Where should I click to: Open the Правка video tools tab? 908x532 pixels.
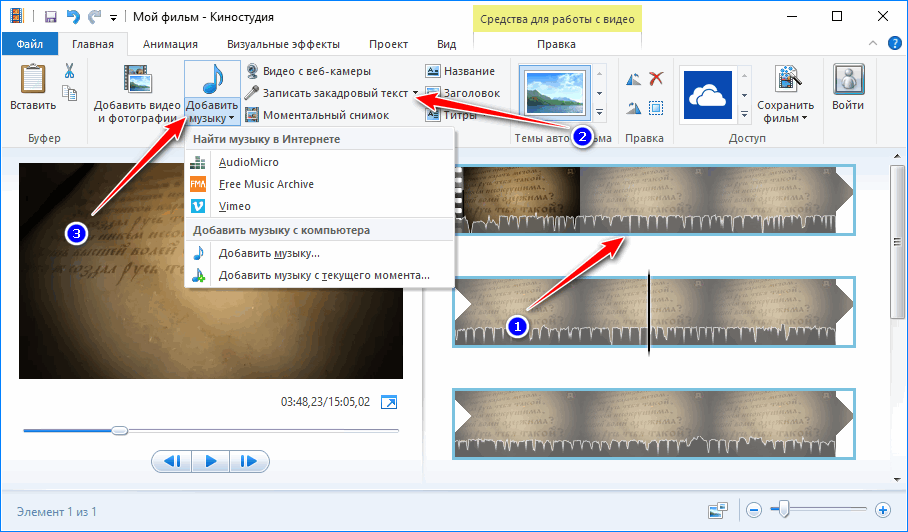[556, 44]
